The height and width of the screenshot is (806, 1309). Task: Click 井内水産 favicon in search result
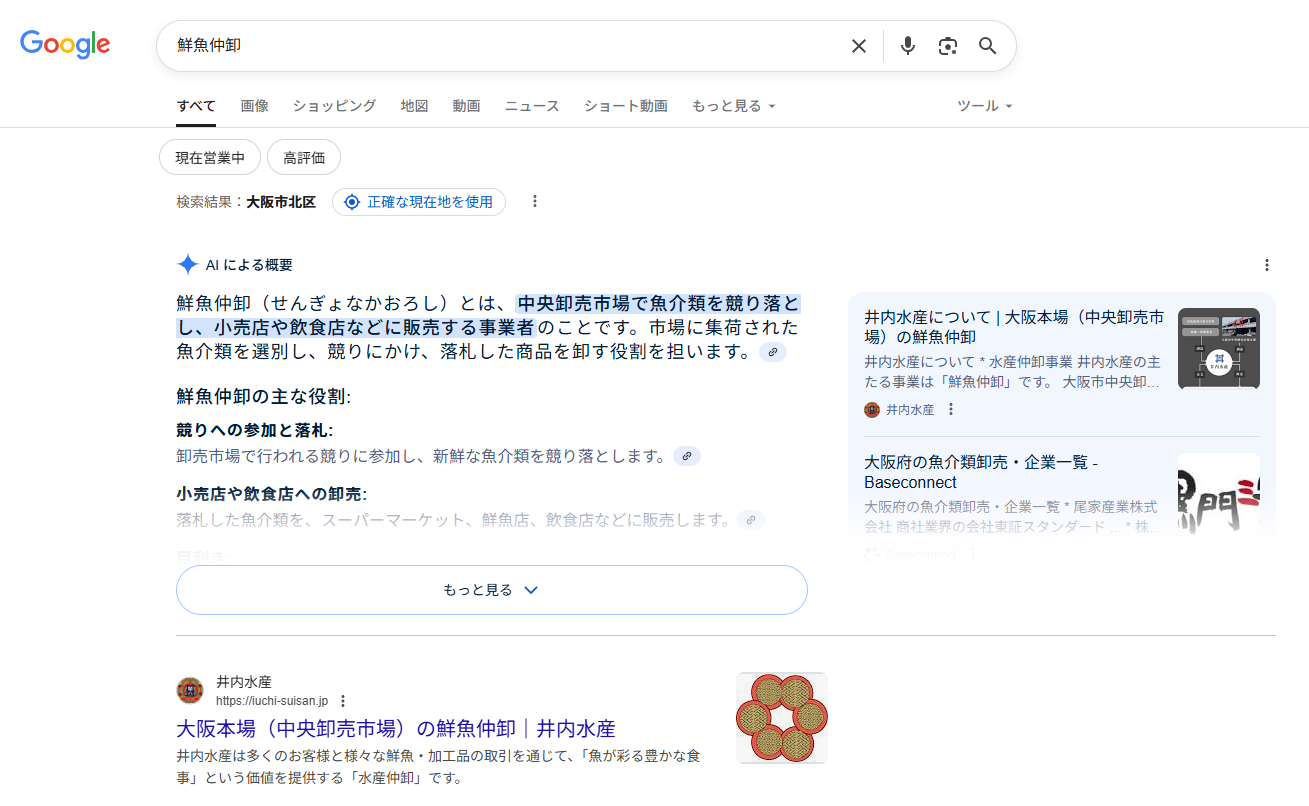(x=190, y=691)
